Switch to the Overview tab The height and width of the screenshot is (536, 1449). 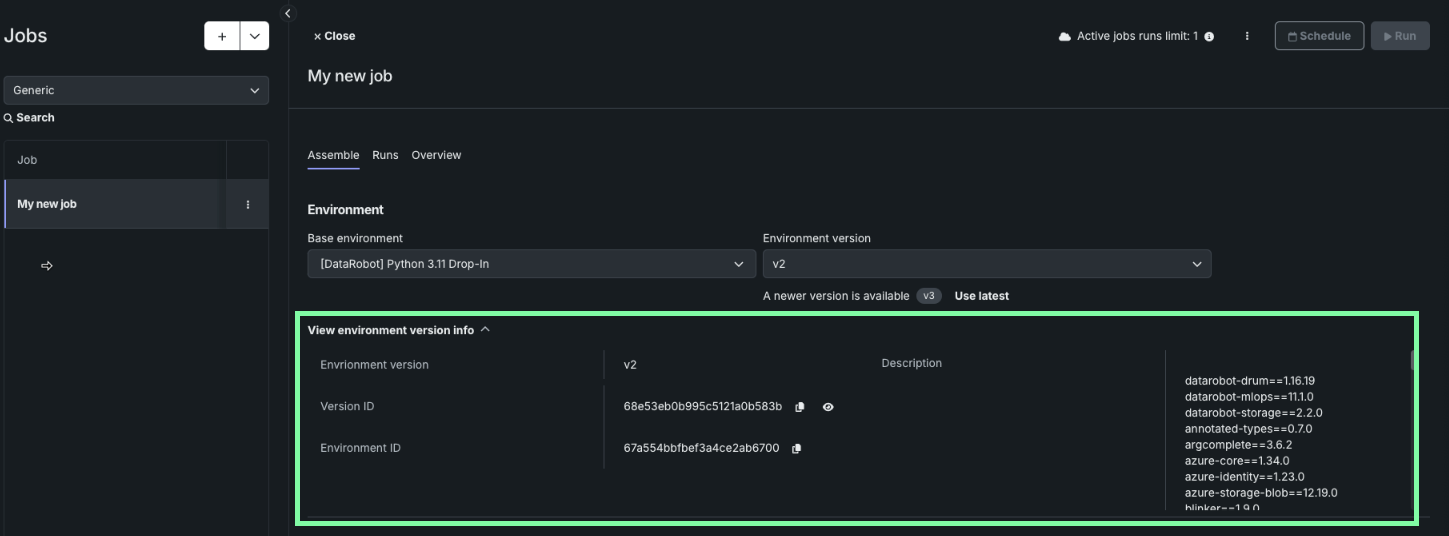(436, 155)
